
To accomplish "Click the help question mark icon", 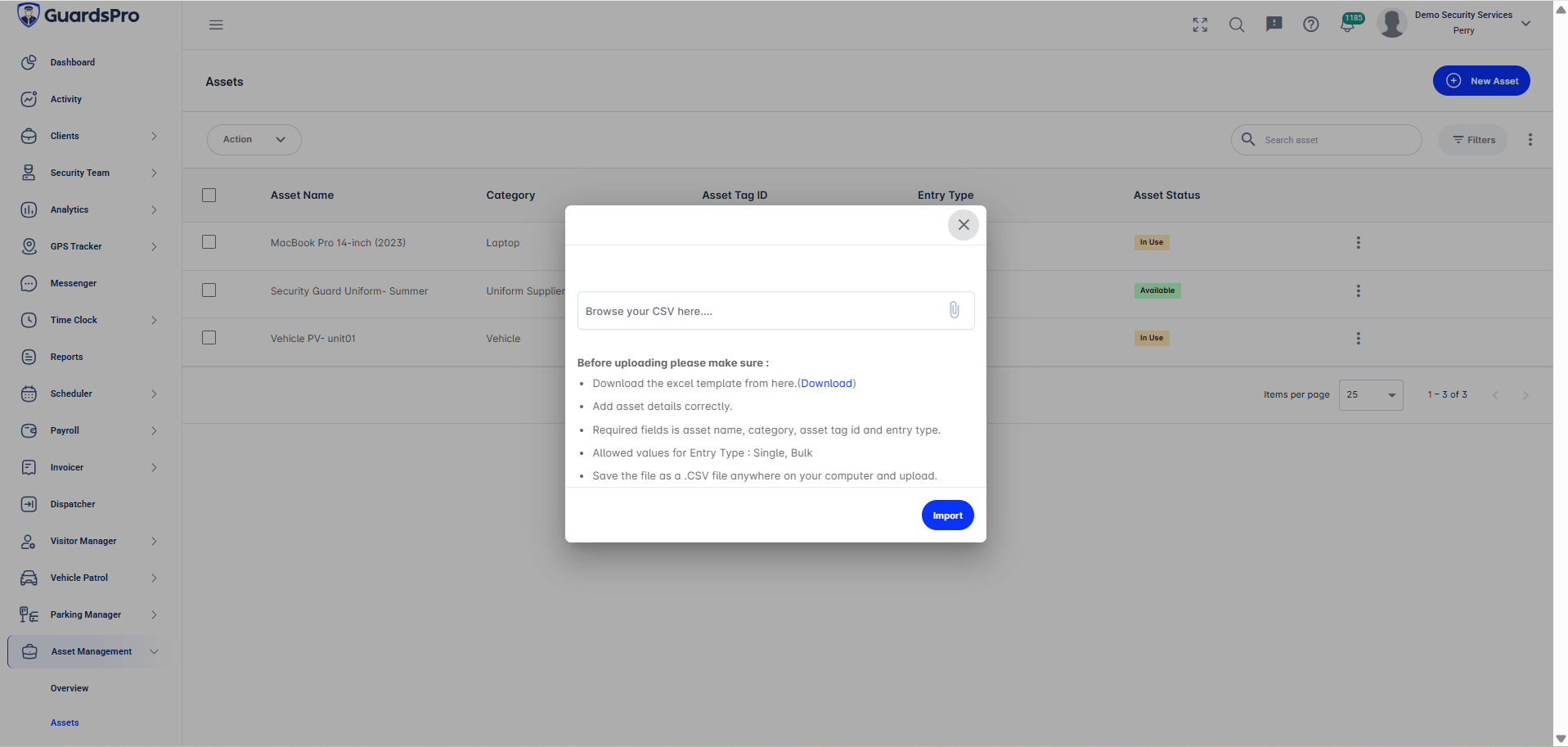I will (x=1311, y=25).
